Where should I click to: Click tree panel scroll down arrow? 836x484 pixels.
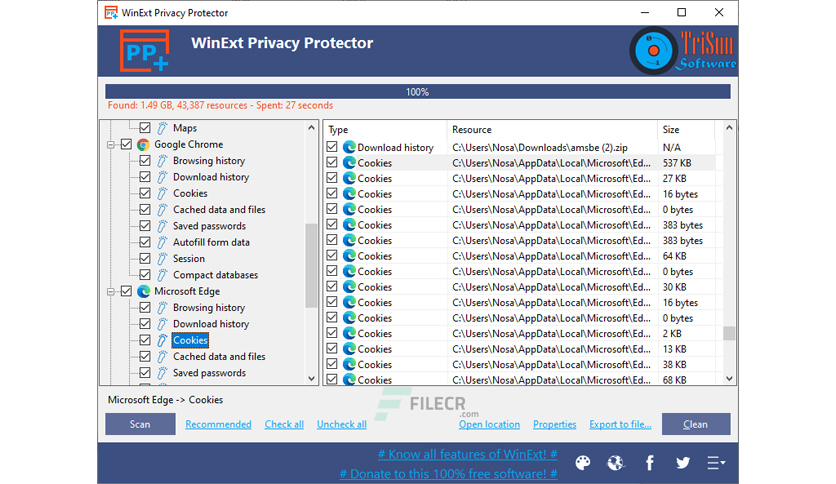pyautogui.click(x=311, y=378)
